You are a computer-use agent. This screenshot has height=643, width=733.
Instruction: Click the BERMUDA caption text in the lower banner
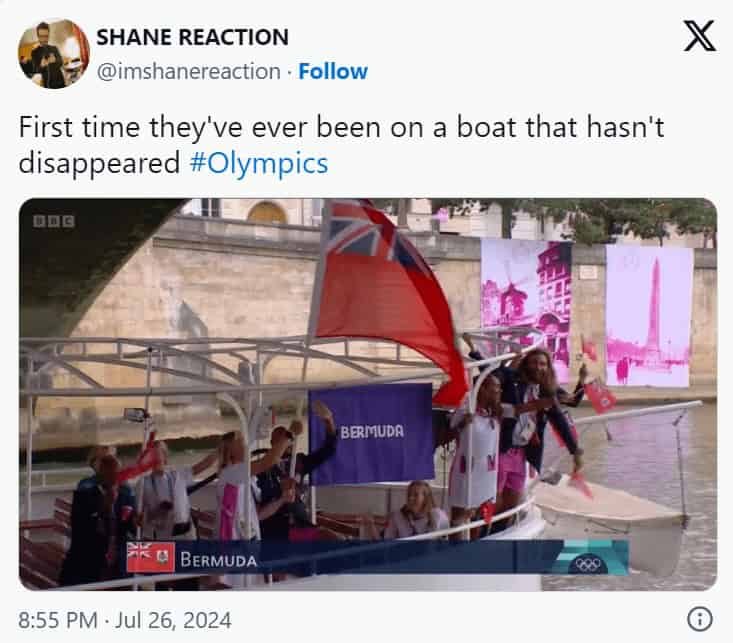218,560
